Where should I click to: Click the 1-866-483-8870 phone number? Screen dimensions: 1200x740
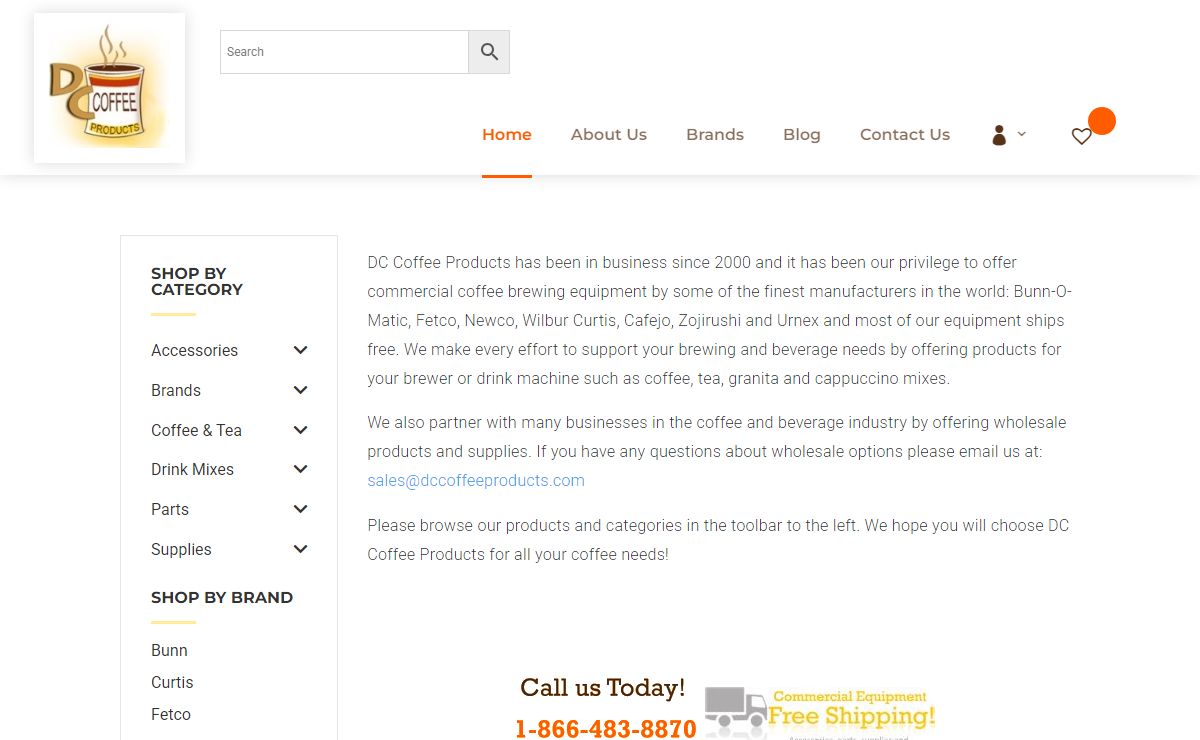coord(606,729)
